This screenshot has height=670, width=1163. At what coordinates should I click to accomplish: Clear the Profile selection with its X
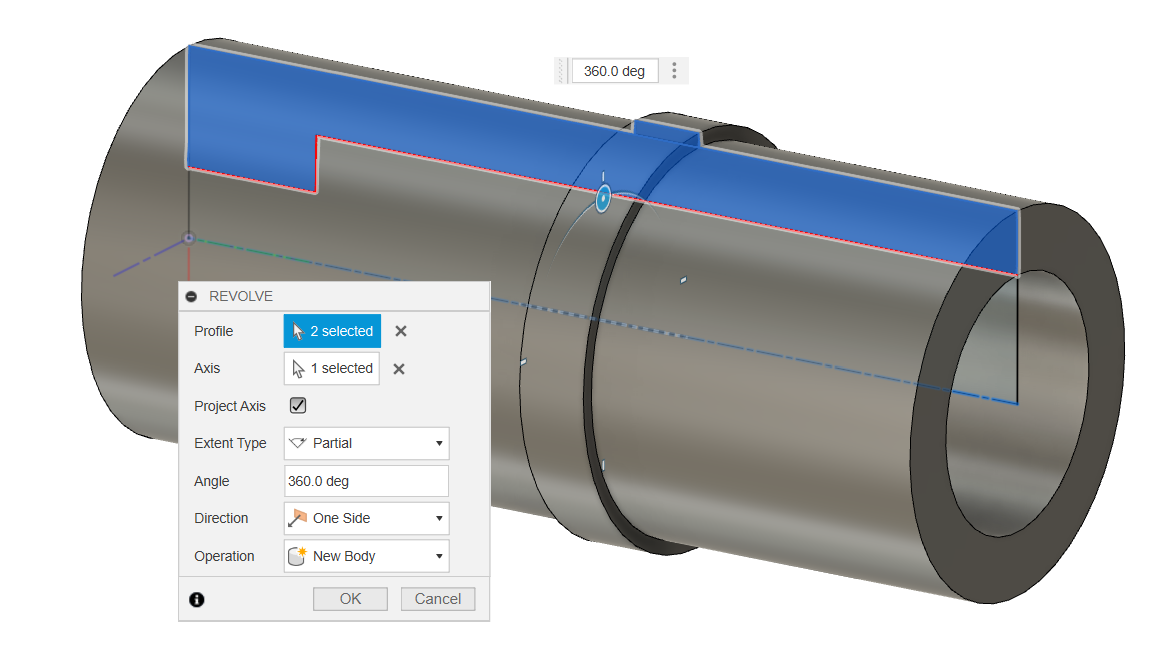399,330
